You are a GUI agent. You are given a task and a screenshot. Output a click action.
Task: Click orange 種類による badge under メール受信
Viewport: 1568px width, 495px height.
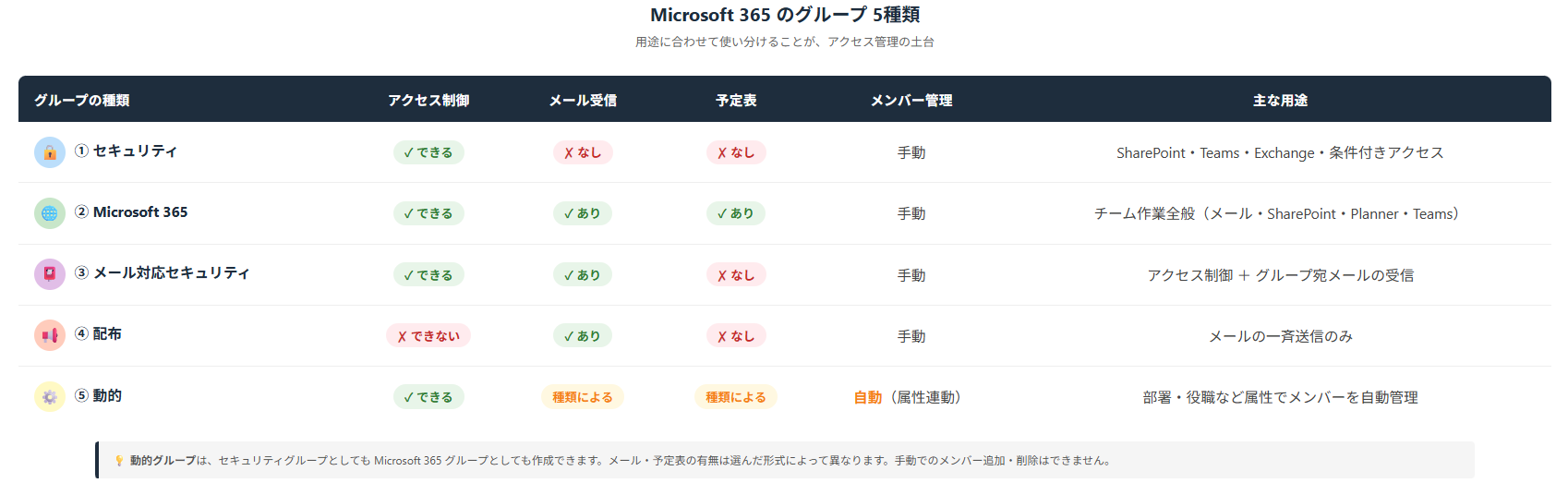pyautogui.click(x=583, y=397)
